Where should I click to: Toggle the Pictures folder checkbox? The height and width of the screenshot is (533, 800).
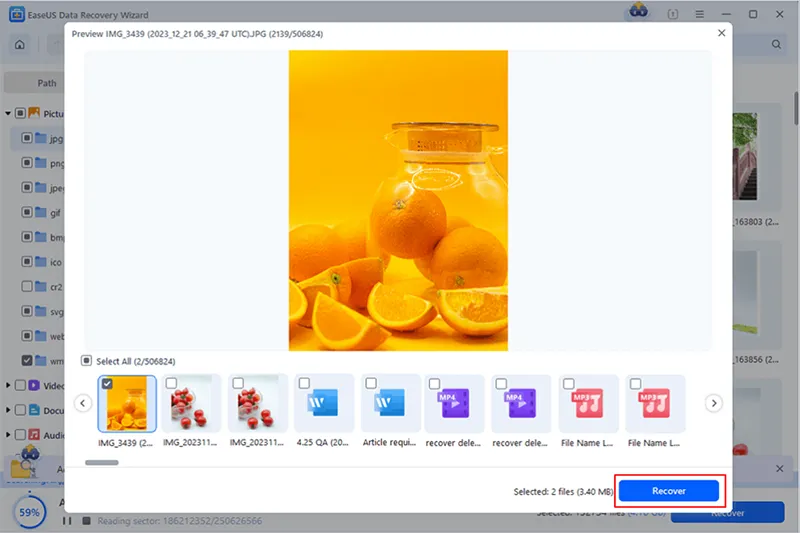tap(20, 113)
